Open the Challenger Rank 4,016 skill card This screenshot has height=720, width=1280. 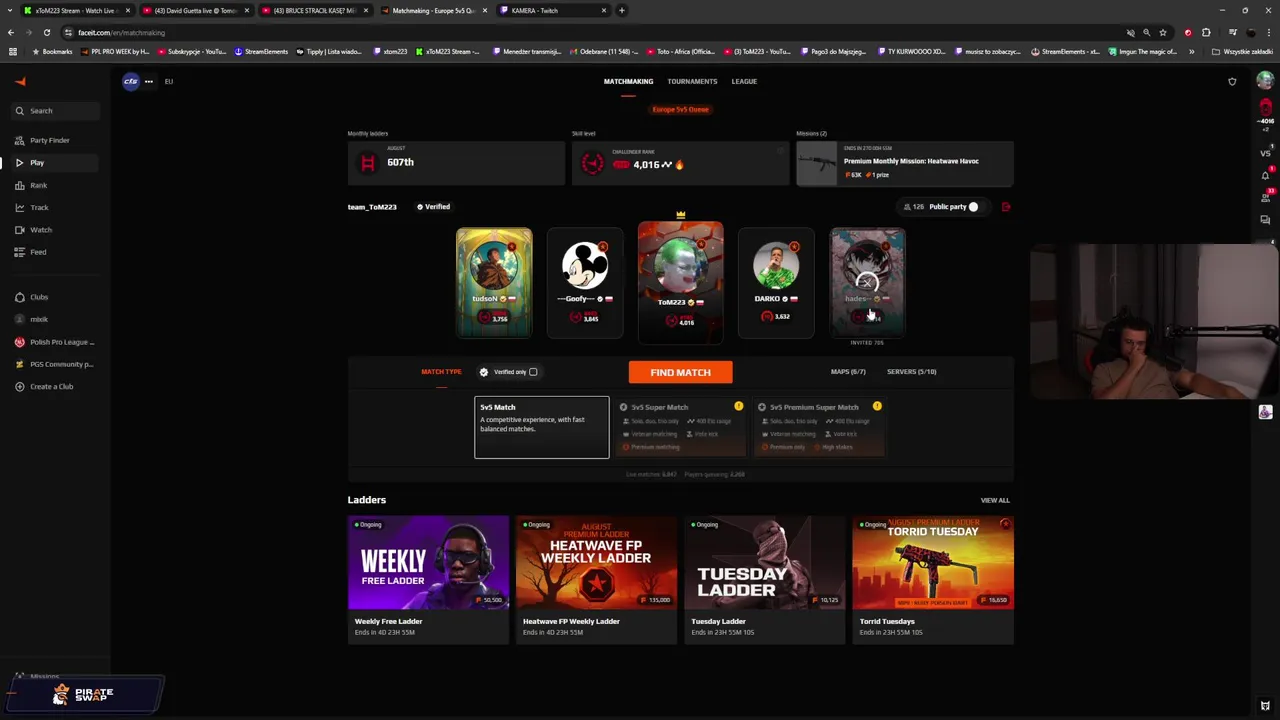(x=680, y=163)
